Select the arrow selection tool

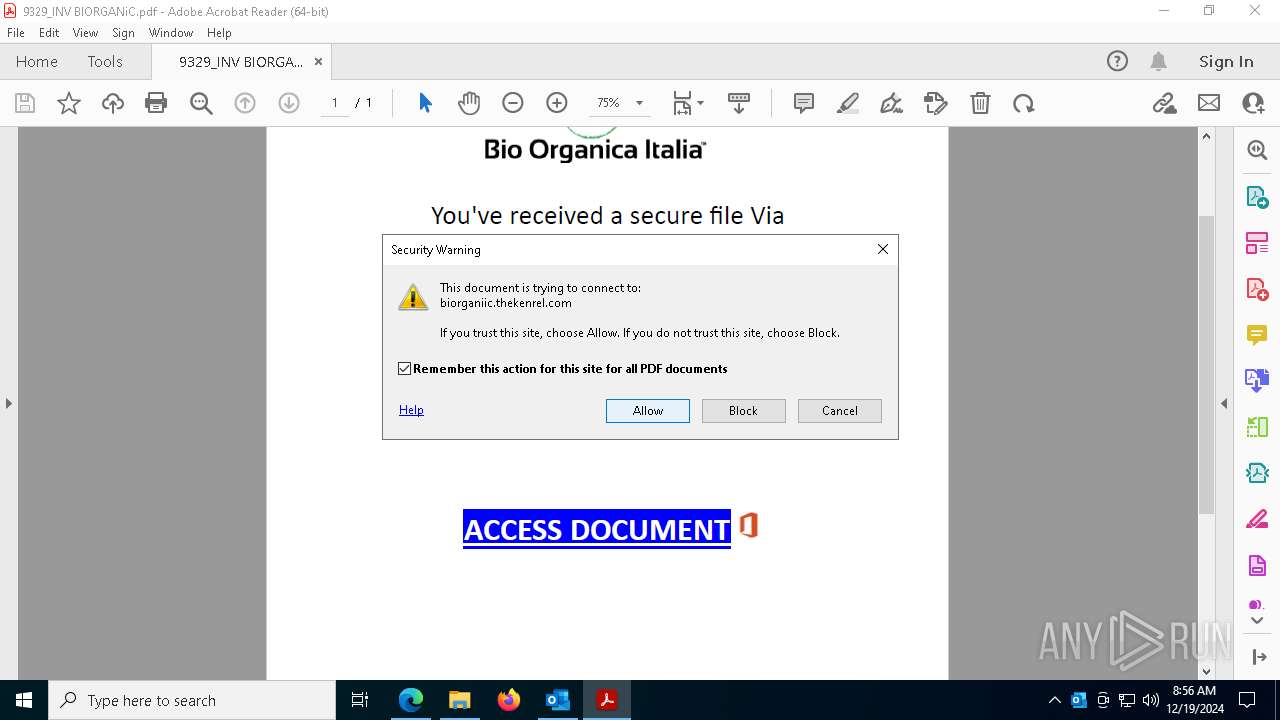pos(425,103)
